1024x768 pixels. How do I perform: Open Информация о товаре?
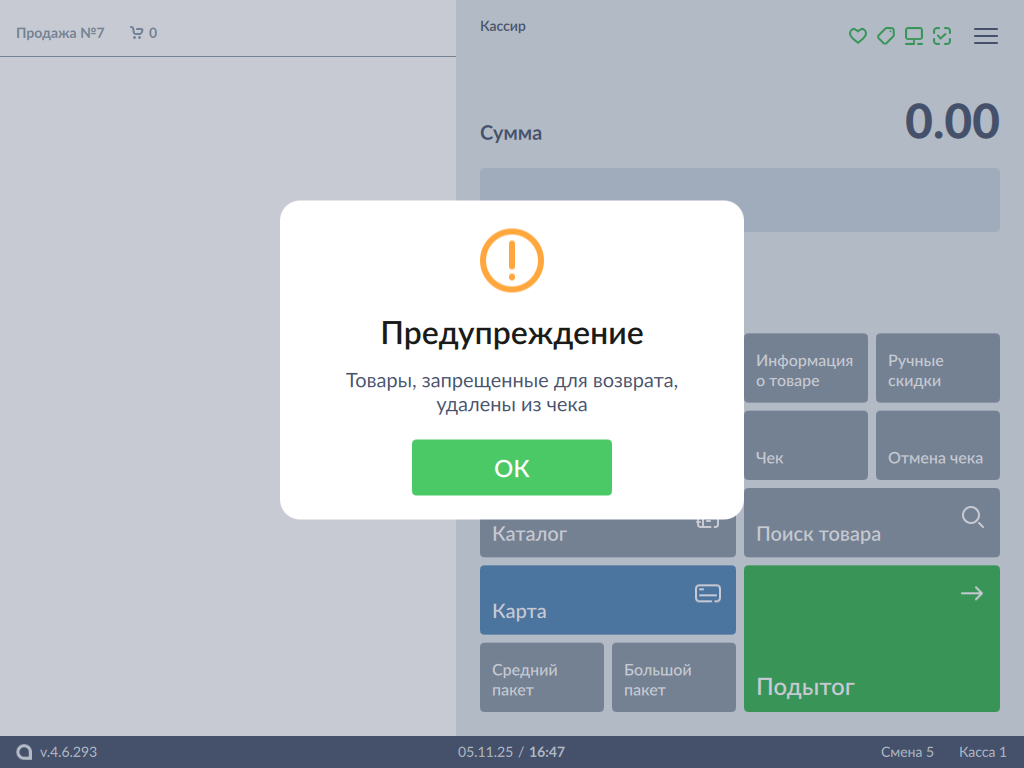pos(805,369)
